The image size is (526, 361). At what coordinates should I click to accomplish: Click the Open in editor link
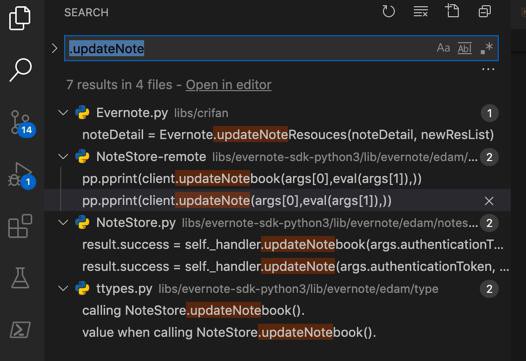(228, 85)
